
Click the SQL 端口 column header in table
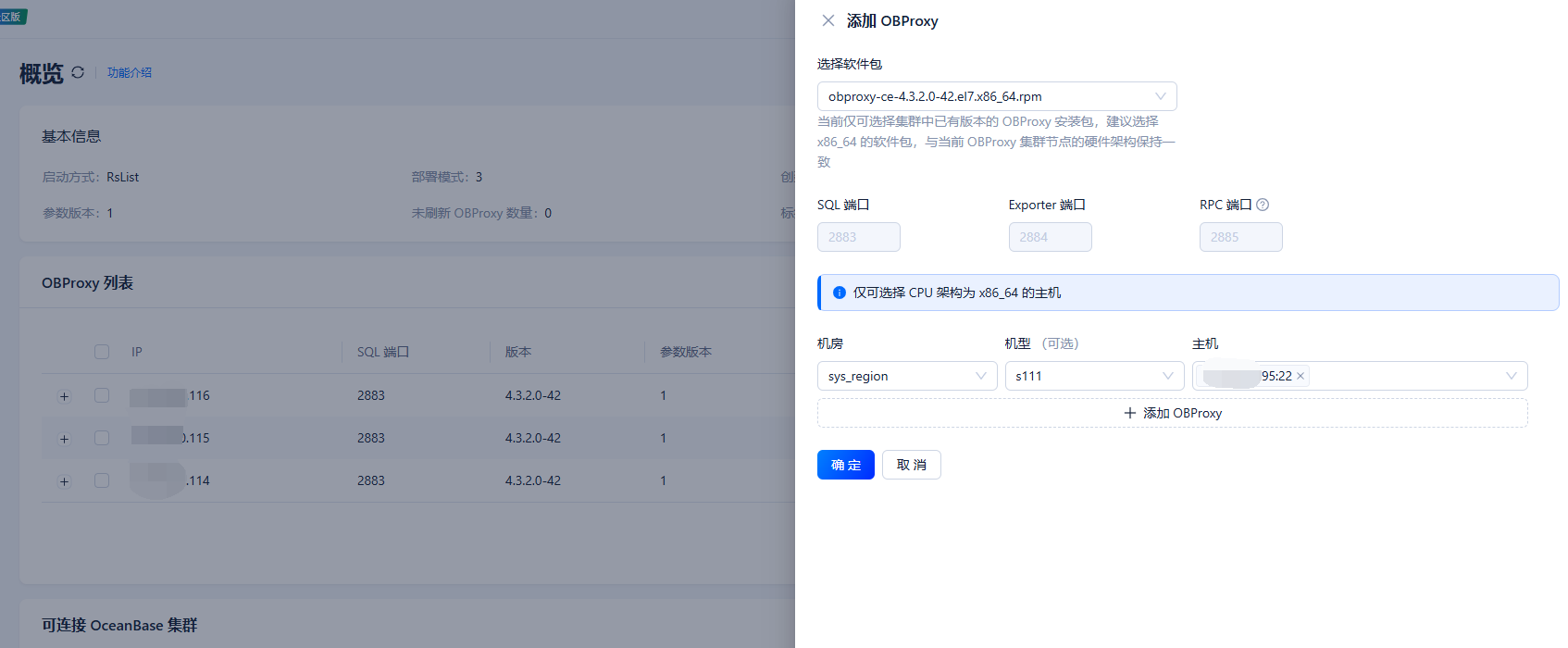click(383, 352)
